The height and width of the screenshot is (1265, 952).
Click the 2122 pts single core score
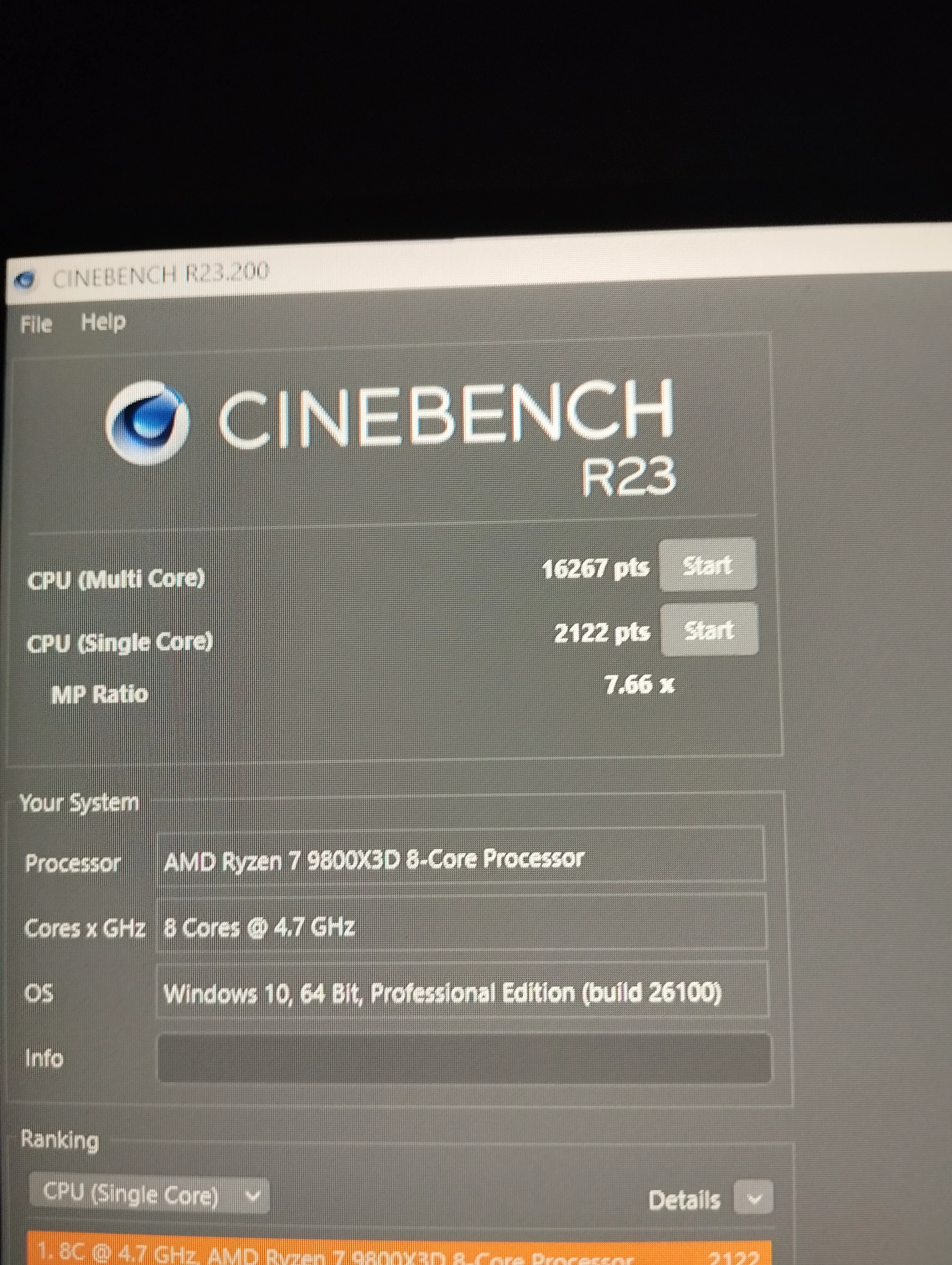pos(602,633)
